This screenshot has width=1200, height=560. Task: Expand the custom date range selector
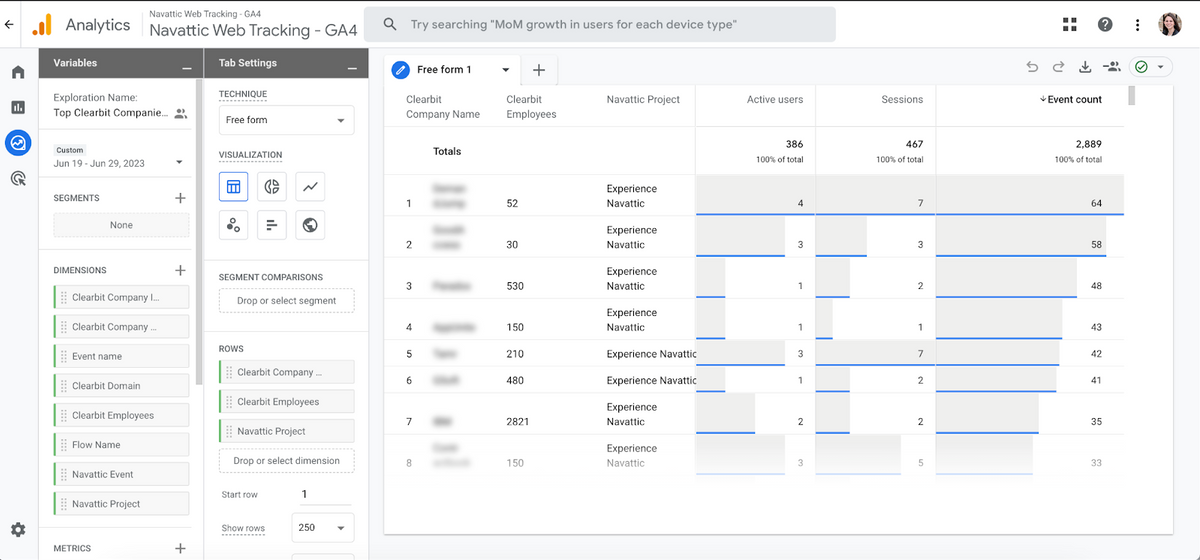tap(179, 162)
